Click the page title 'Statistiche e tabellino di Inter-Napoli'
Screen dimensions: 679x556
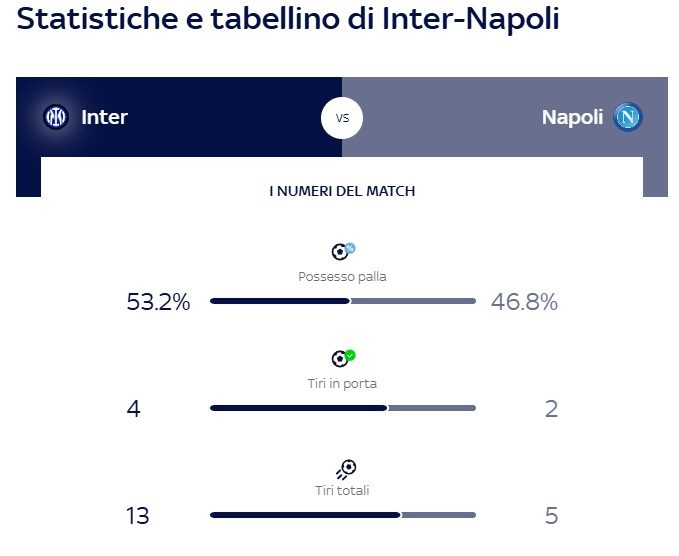tap(288, 20)
